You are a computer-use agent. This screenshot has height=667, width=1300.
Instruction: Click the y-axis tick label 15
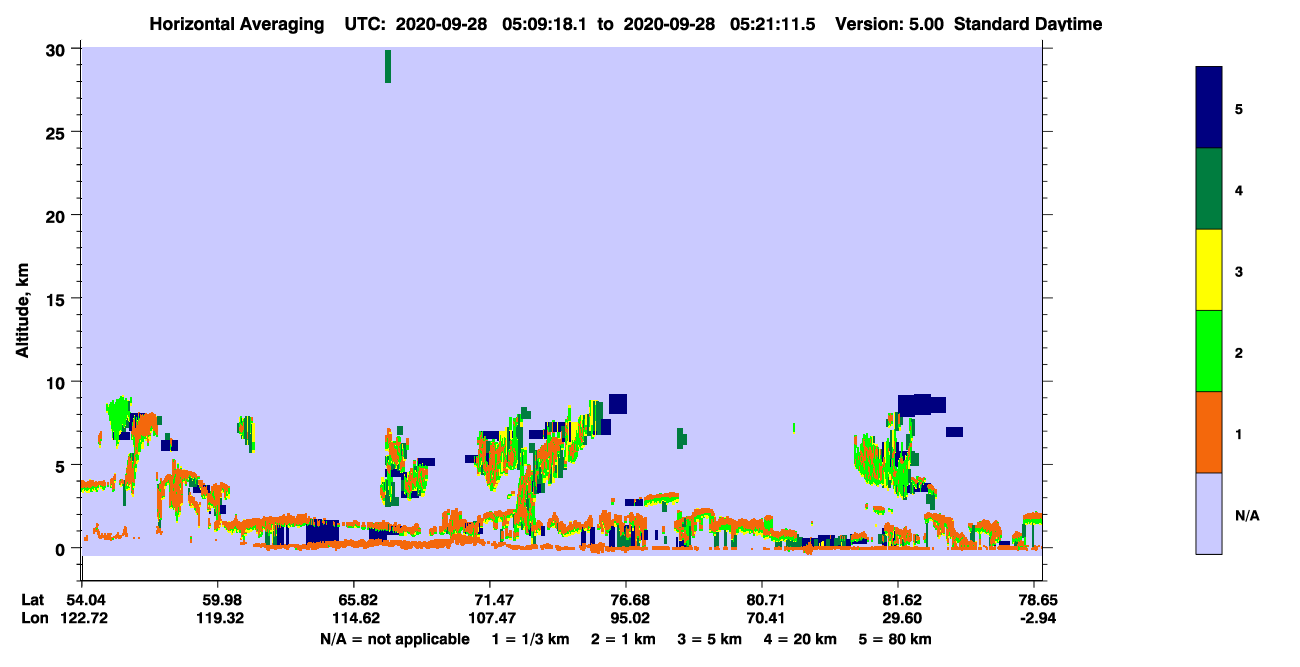(57, 299)
